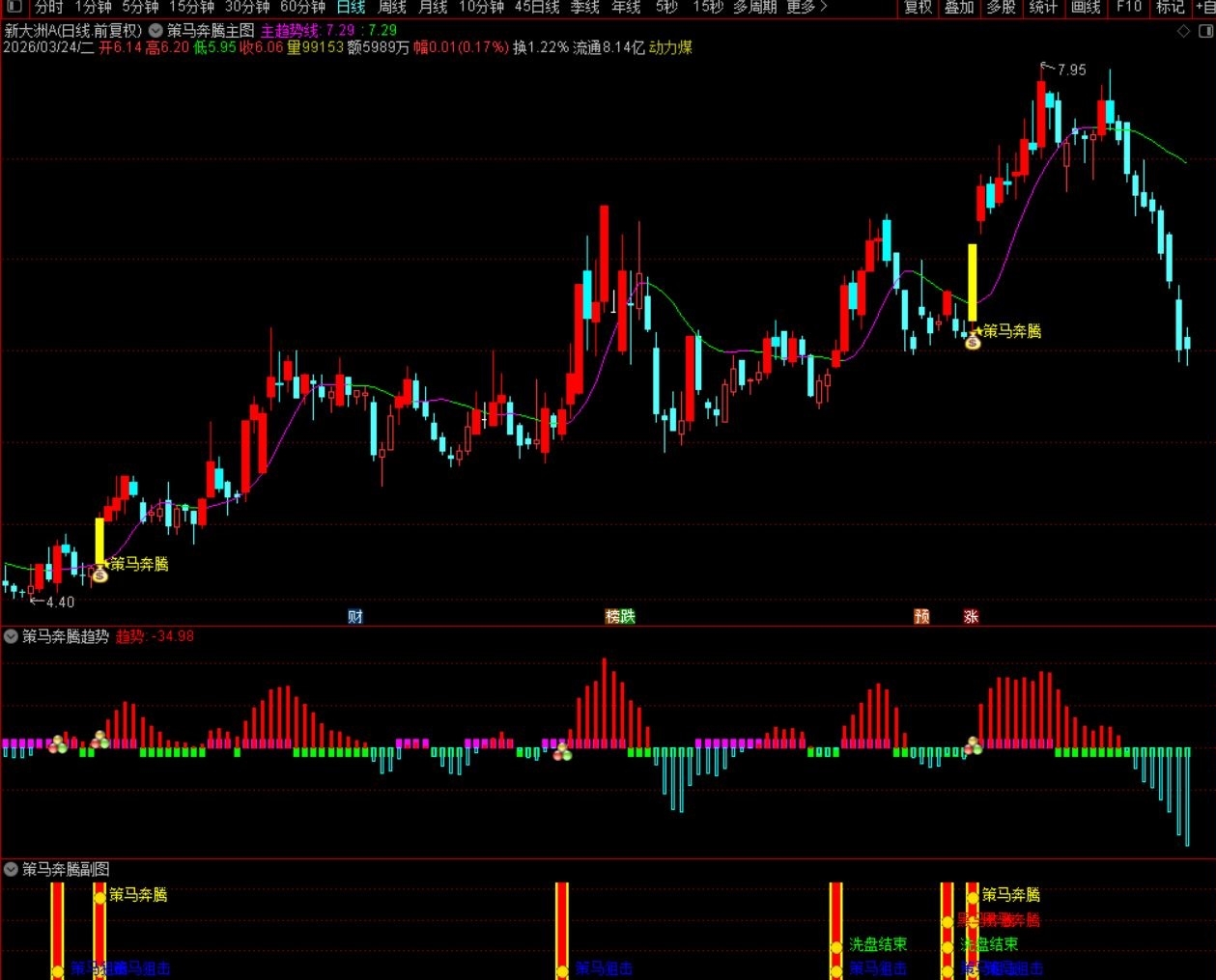Image resolution: width=1216 pixels, height=980 pixels.
Task: Open the F10 company info
Action: [x=1128, y=7]
